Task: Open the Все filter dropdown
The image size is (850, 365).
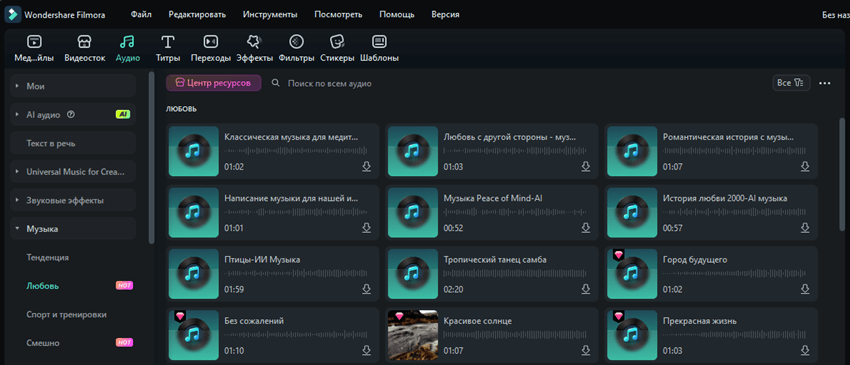Action: [791, 83]
